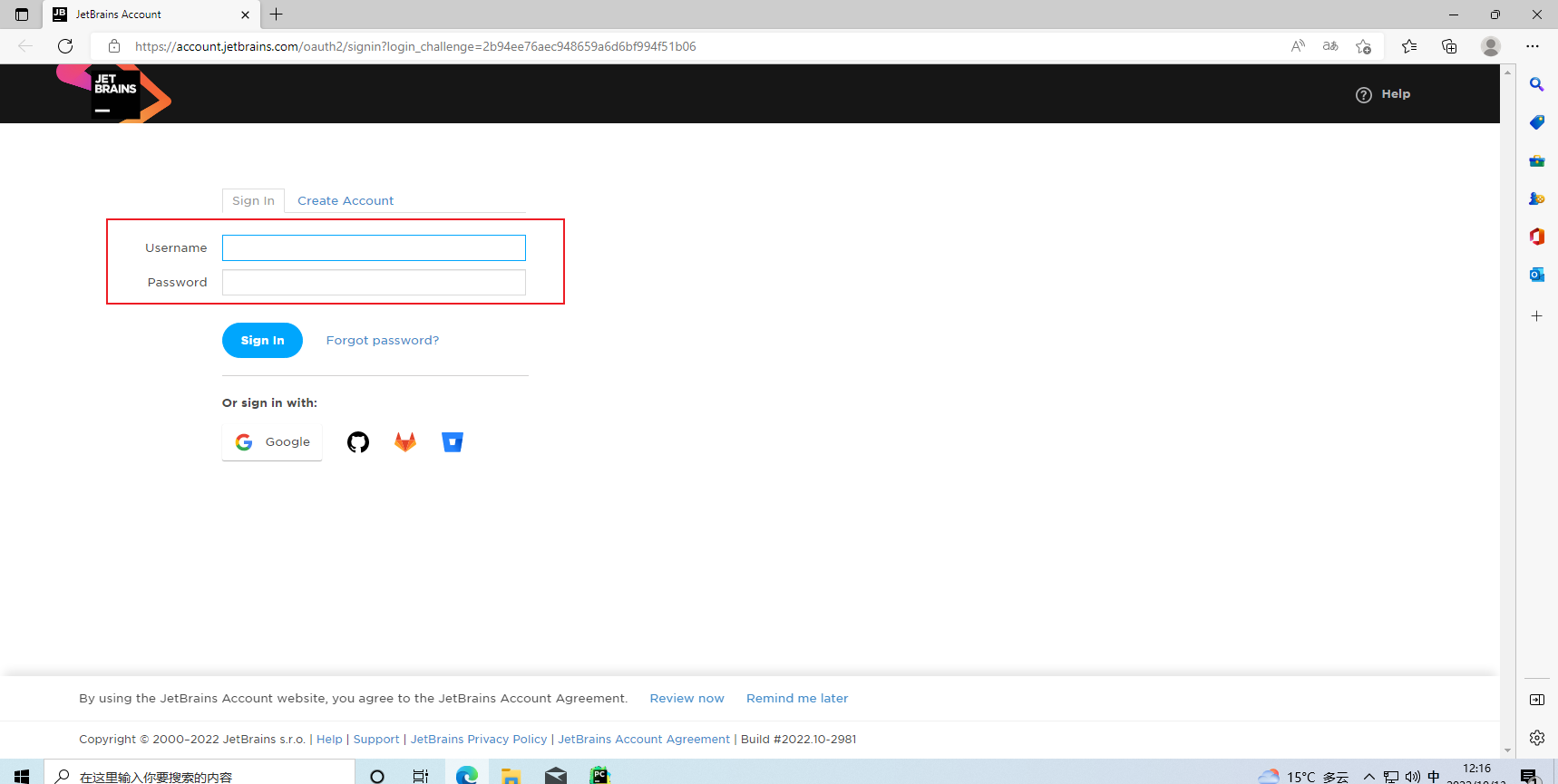Image resolution: width=1558 pixels, height=784 pixels.
Task: Open Task View on the taskbar
Action: (421, 776)
